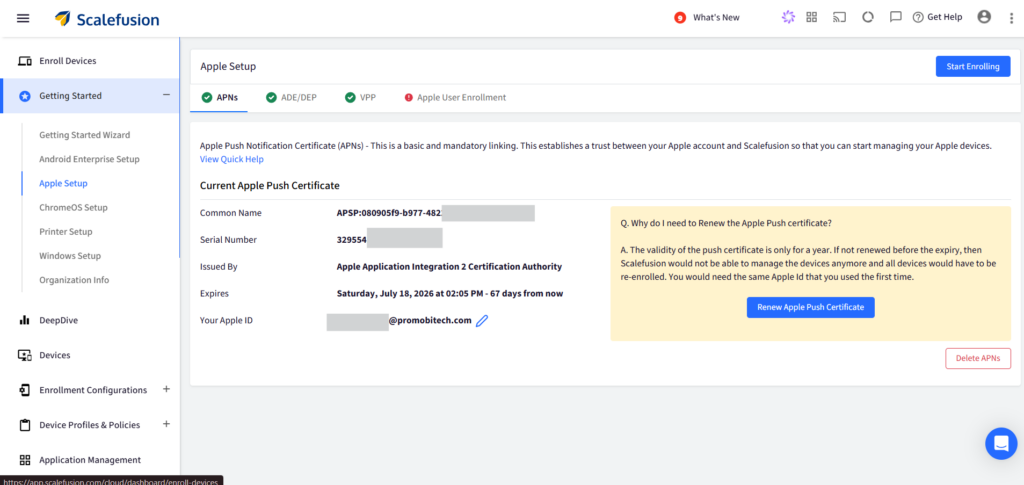Open Devices in sidebar

[x=55, y=355]
